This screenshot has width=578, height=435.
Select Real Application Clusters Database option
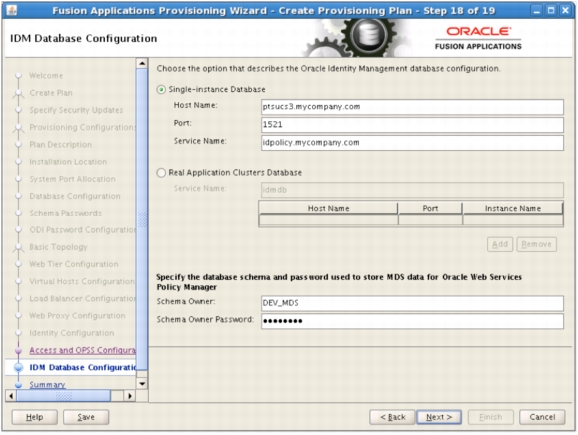(161, 173)
